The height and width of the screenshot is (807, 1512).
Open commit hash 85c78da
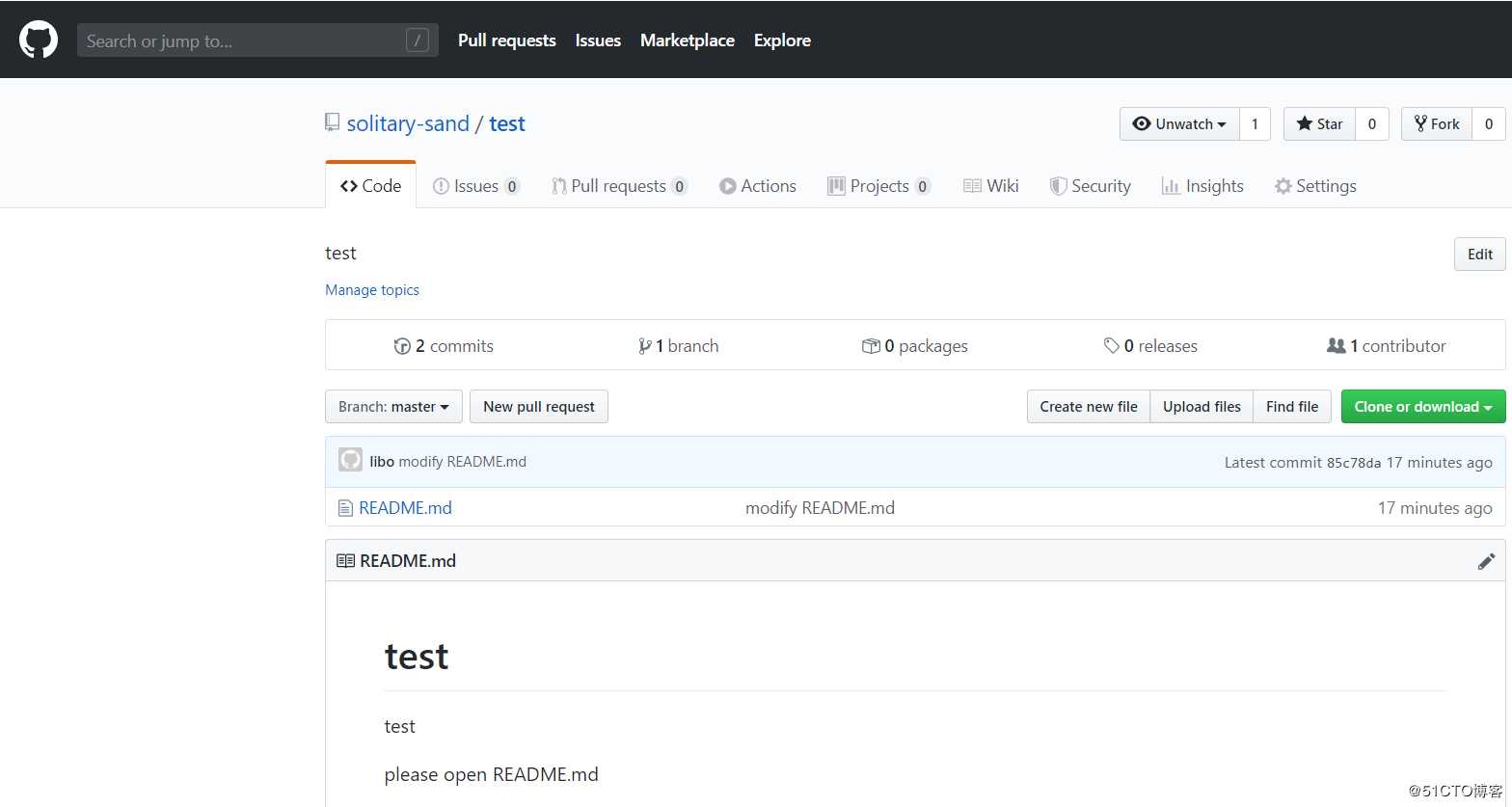pyautogui.click(x=1354, y=462)
